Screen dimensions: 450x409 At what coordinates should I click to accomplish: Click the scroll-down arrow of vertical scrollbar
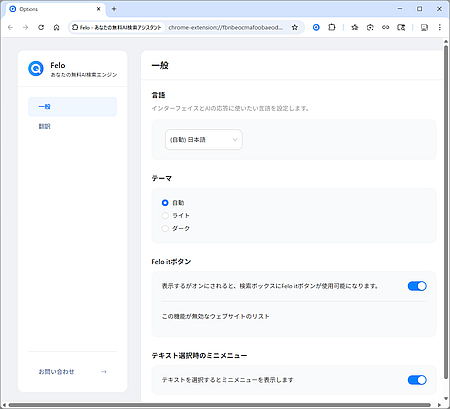(x=446, y=398)
